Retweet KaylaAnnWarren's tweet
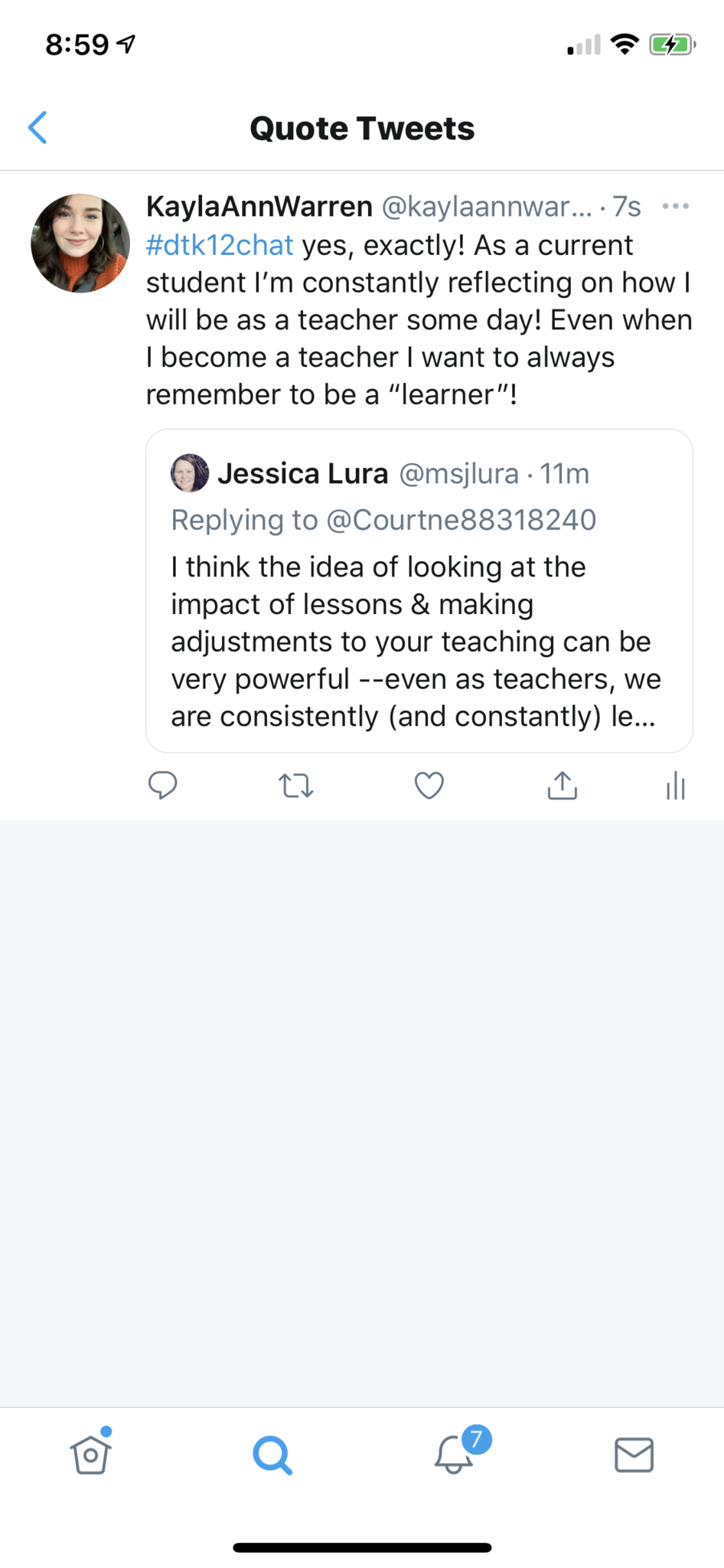 coord(295,786)
